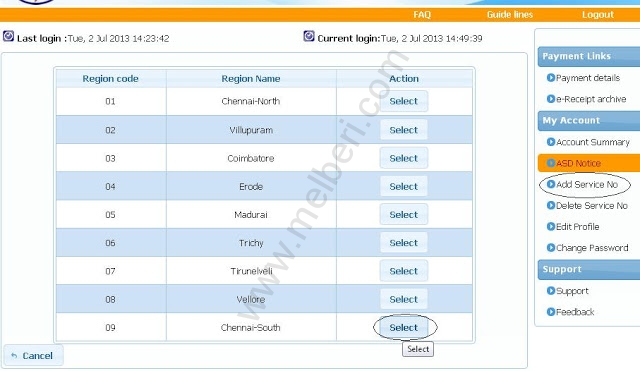Open the FAQ menu item

point(422,15)
